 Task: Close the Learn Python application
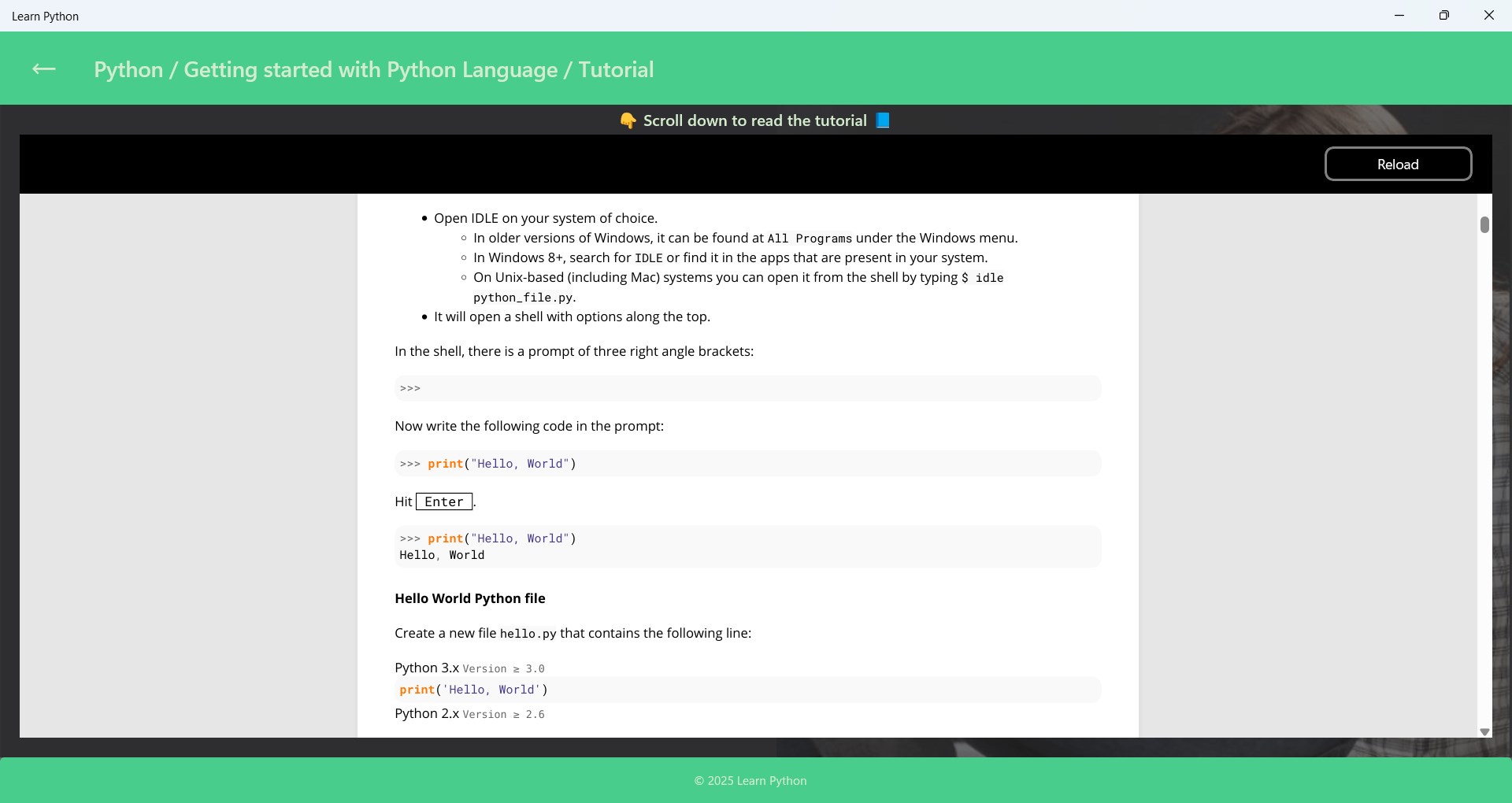point(1489,15)
